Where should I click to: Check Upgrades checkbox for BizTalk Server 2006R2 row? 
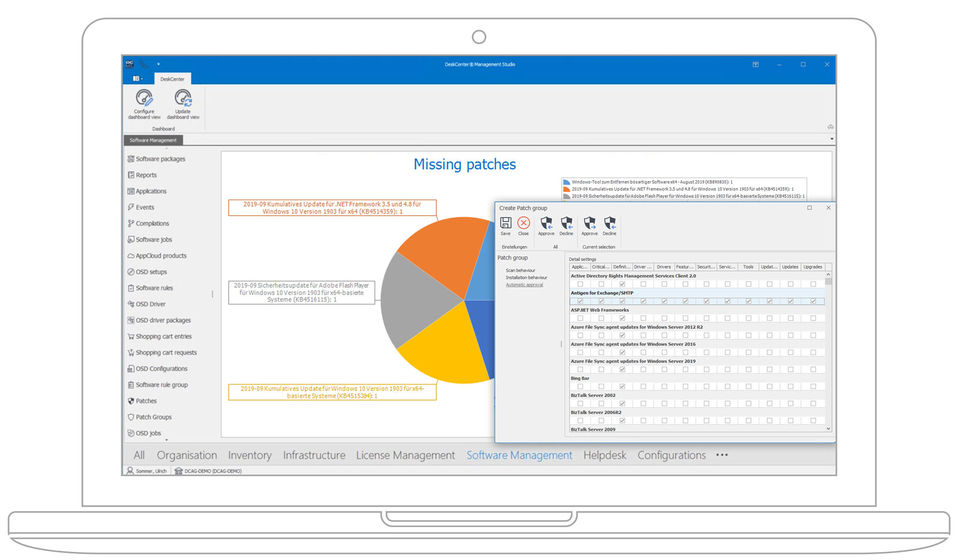813,420
